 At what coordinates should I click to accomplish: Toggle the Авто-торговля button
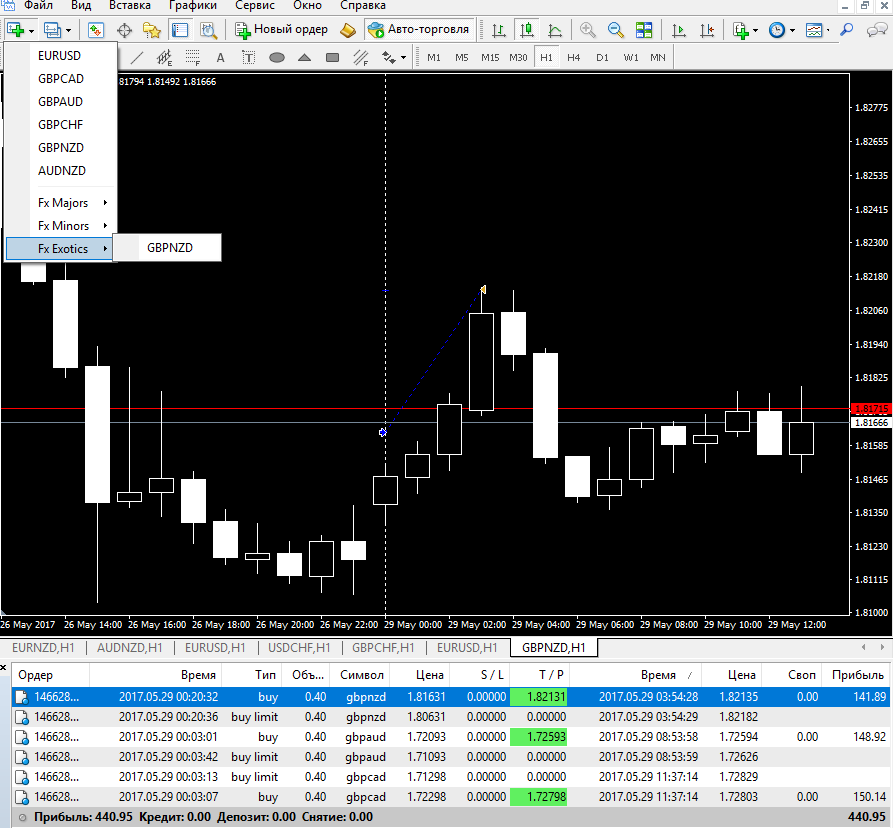pos(418,30)
